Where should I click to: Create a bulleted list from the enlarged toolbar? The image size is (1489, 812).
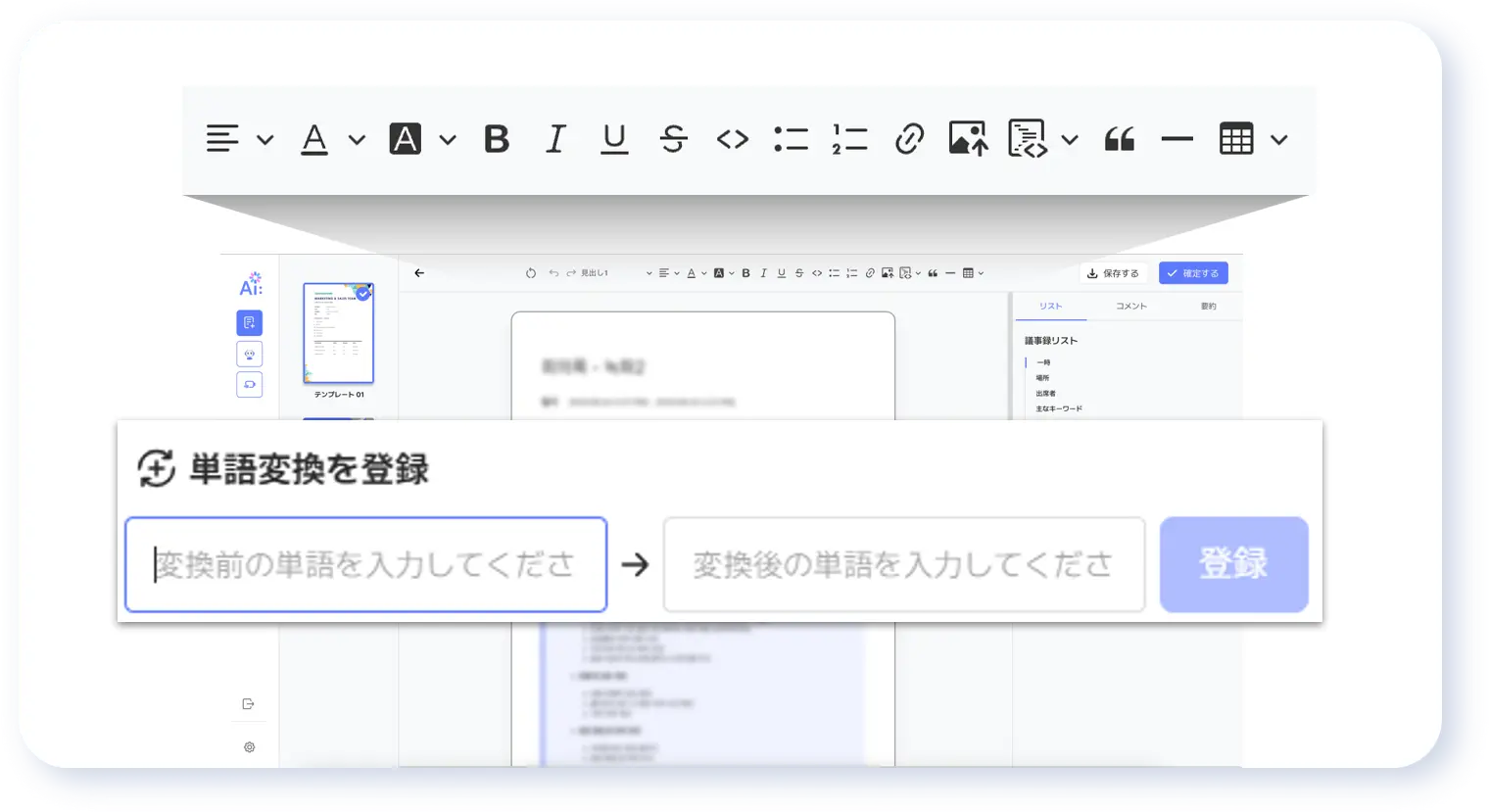(791, 139)
